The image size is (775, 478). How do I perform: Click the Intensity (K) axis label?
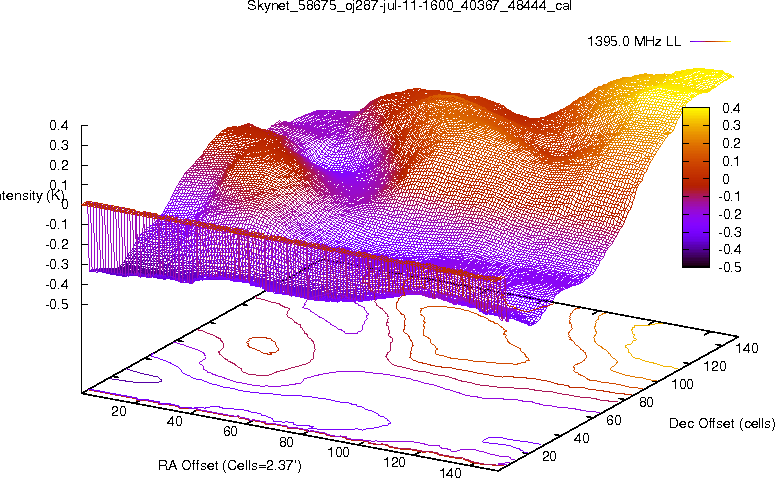pos(32,195)
